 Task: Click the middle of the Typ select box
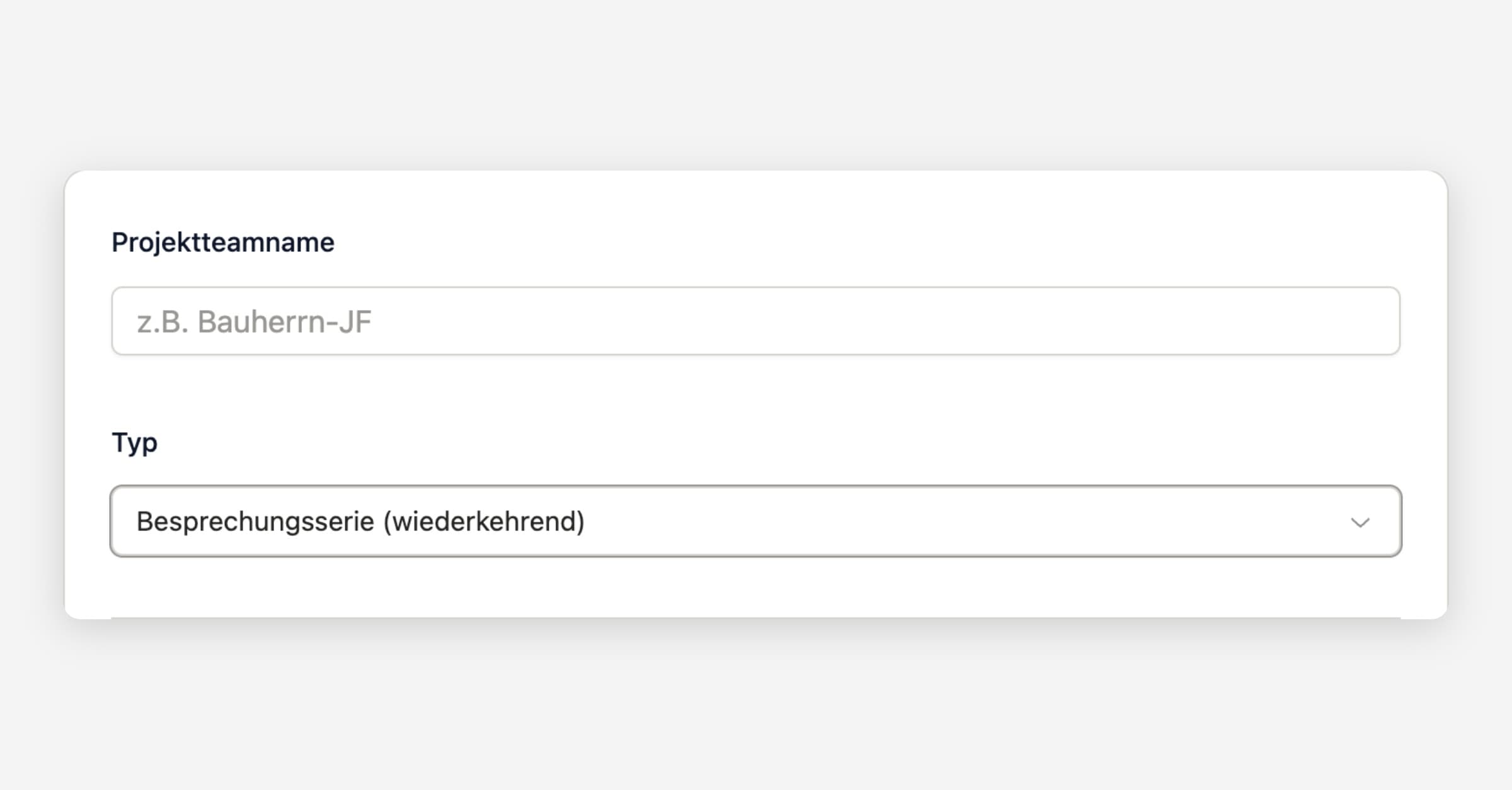pos(755,521)
